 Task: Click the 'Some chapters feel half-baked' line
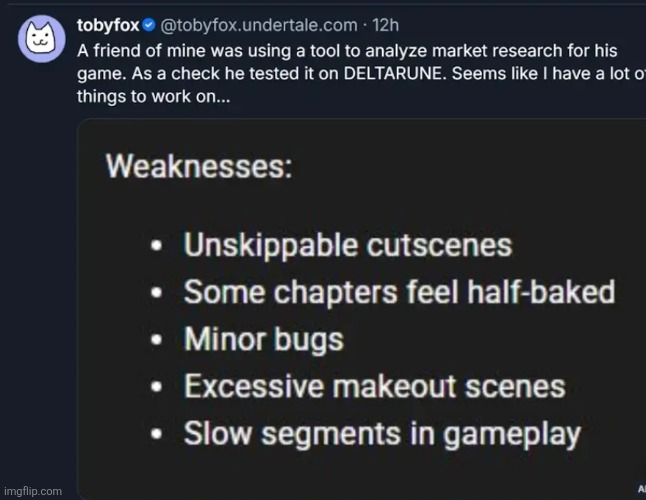pyautogui.click(x=399, y=294)
